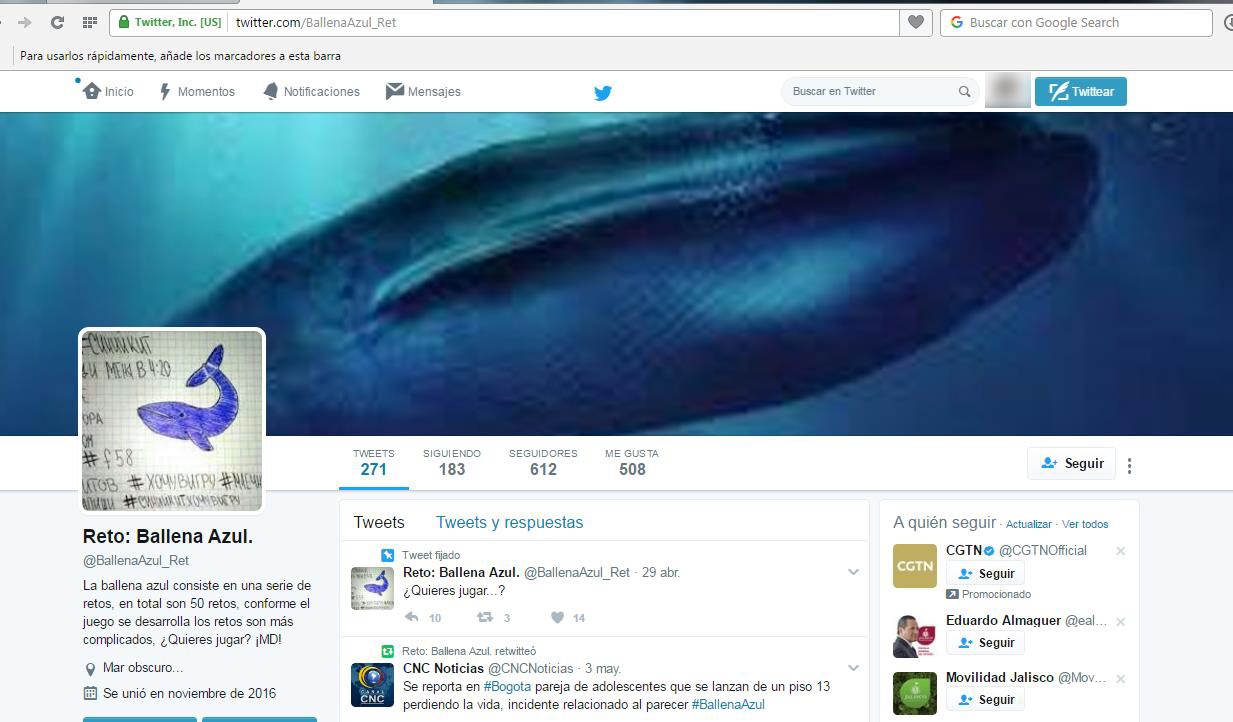The height and width of the screenshot is (722, 1233).
Task: Click Eduardo Almaguer's avatar
Action: pyautogui.click(x=915, y=636)
